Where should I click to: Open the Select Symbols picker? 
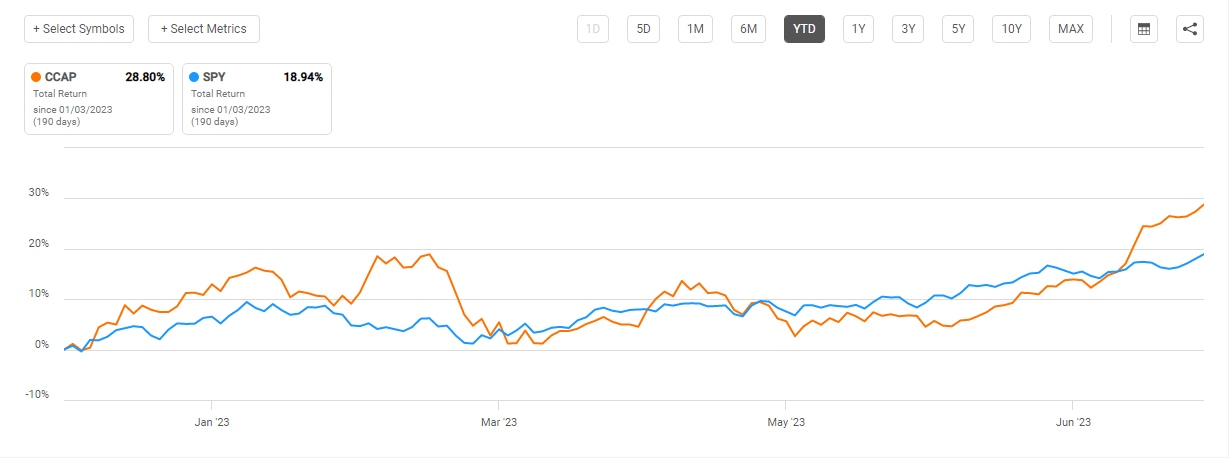click(79, 29)
